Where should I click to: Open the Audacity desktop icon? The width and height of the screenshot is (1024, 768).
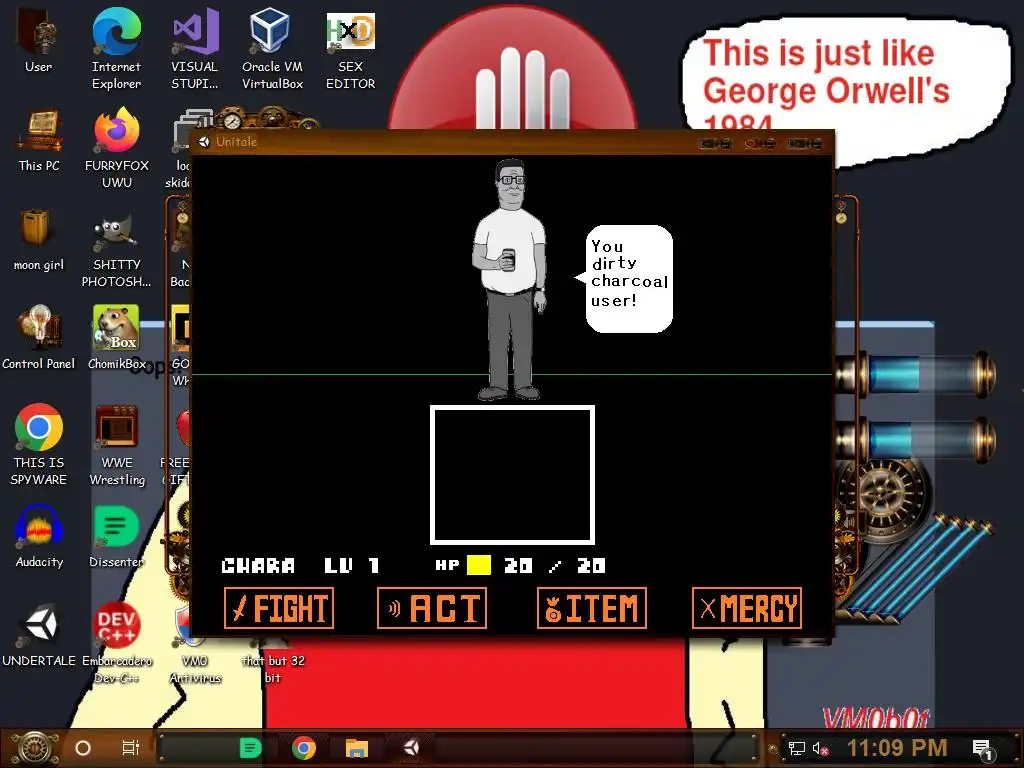39,536
